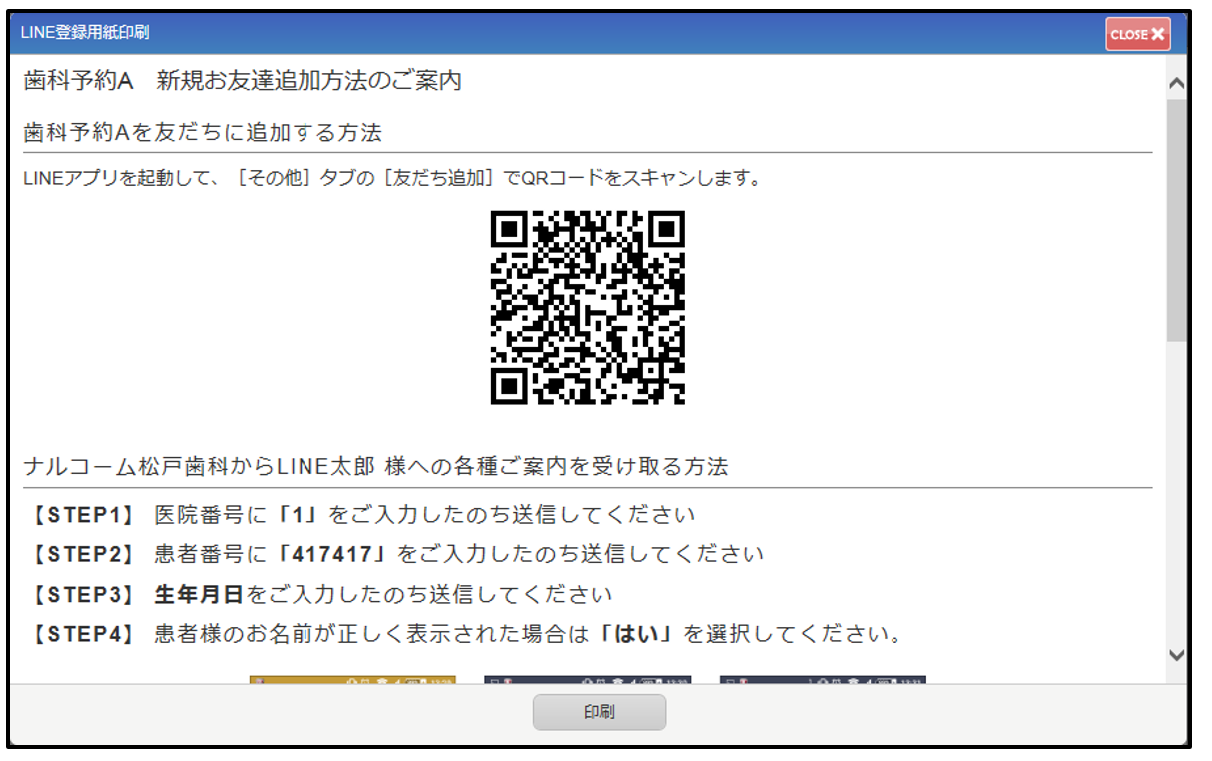Image resolution: width=1212 pixels, height=761 pixels.
Task: Click the scrollbar up arrow
Action: click(1176, 85)
